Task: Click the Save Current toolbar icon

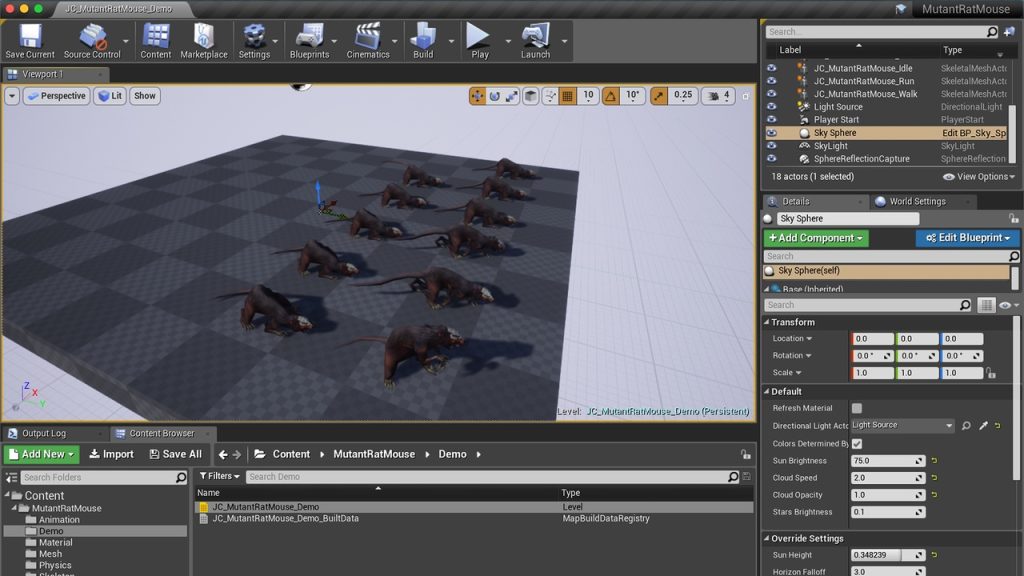Action: 30,40
